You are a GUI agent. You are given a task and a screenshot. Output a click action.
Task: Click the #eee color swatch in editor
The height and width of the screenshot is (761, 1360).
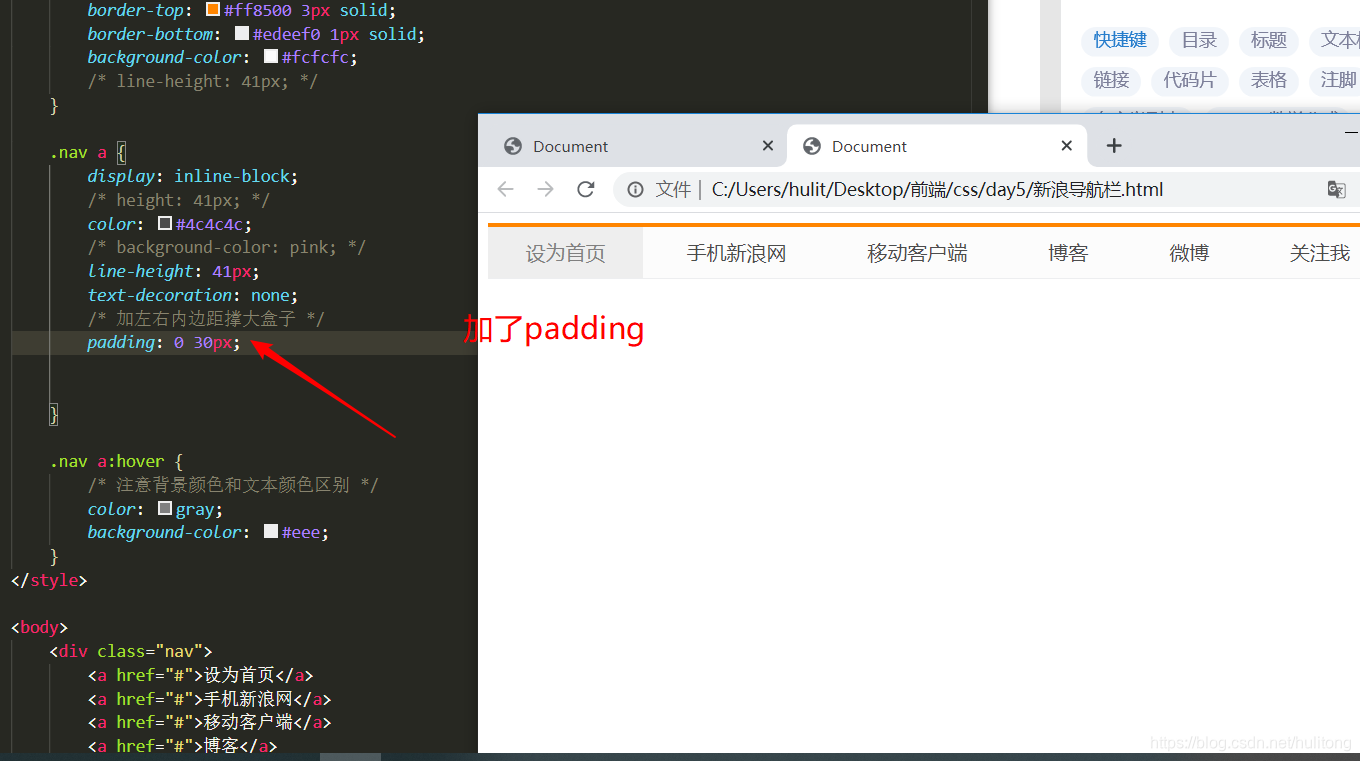coord(270,532)
